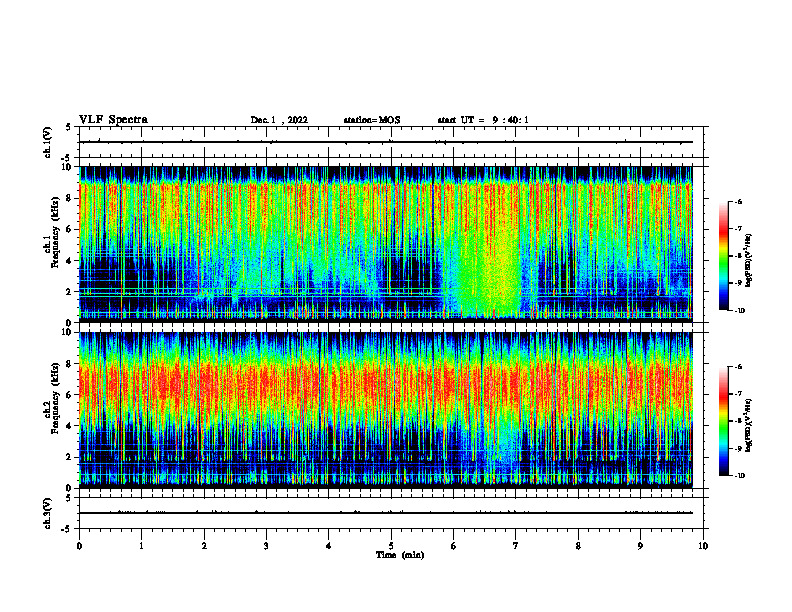792x612 pixels.
Task: Click the ch.1 waveform trace strip
Action: tap(385, 142)
